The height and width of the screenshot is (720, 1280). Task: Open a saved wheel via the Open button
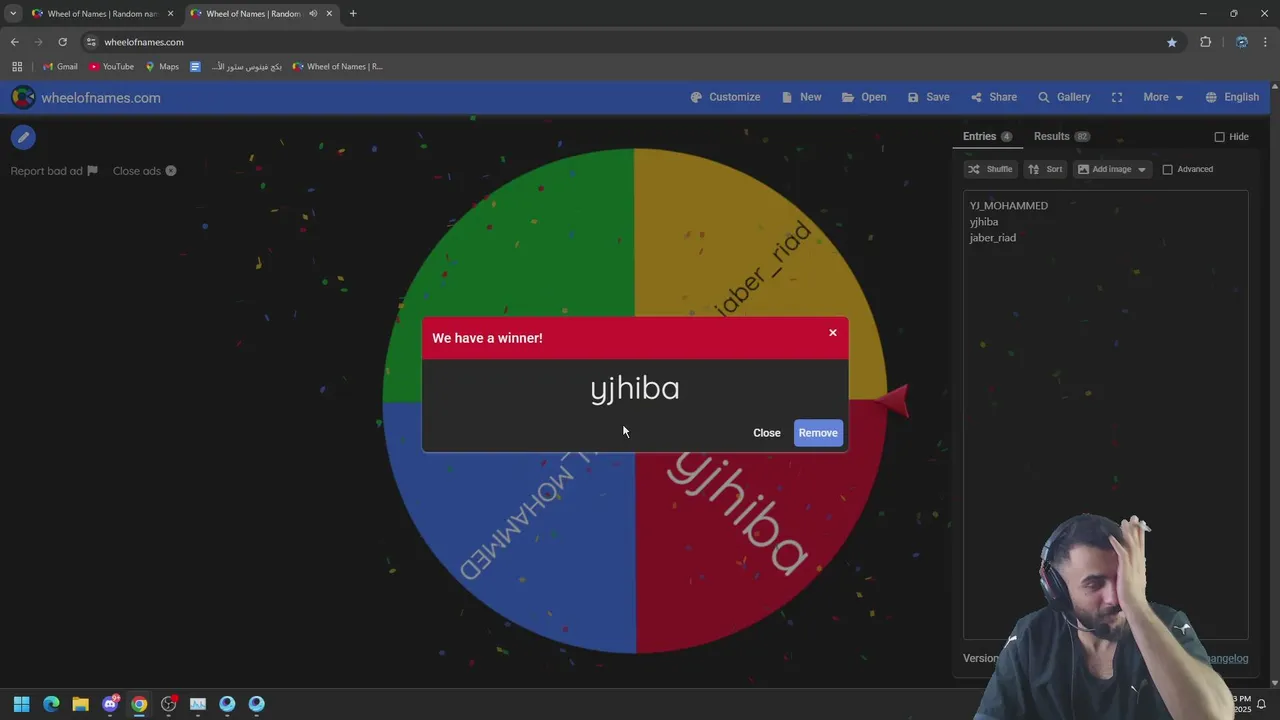864,97
